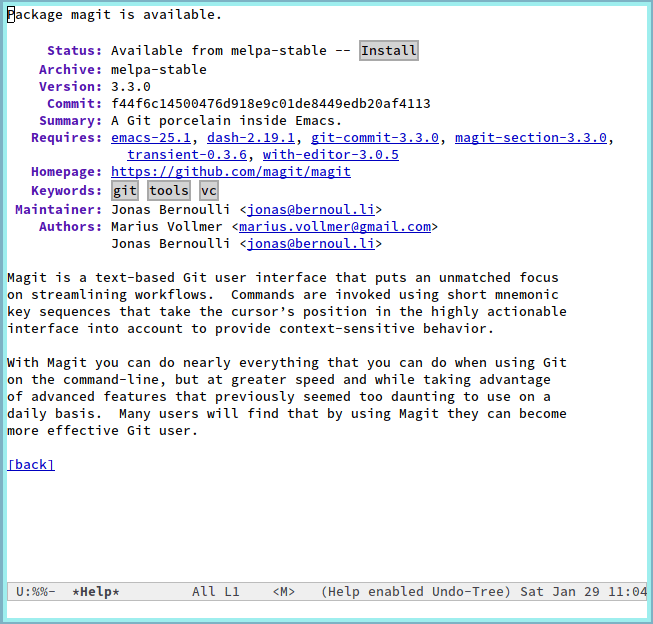Click the 'All L1' position indicator
The width and height of the screenshot is (653, 624).
pyautogui.click(x=216, y=592)
